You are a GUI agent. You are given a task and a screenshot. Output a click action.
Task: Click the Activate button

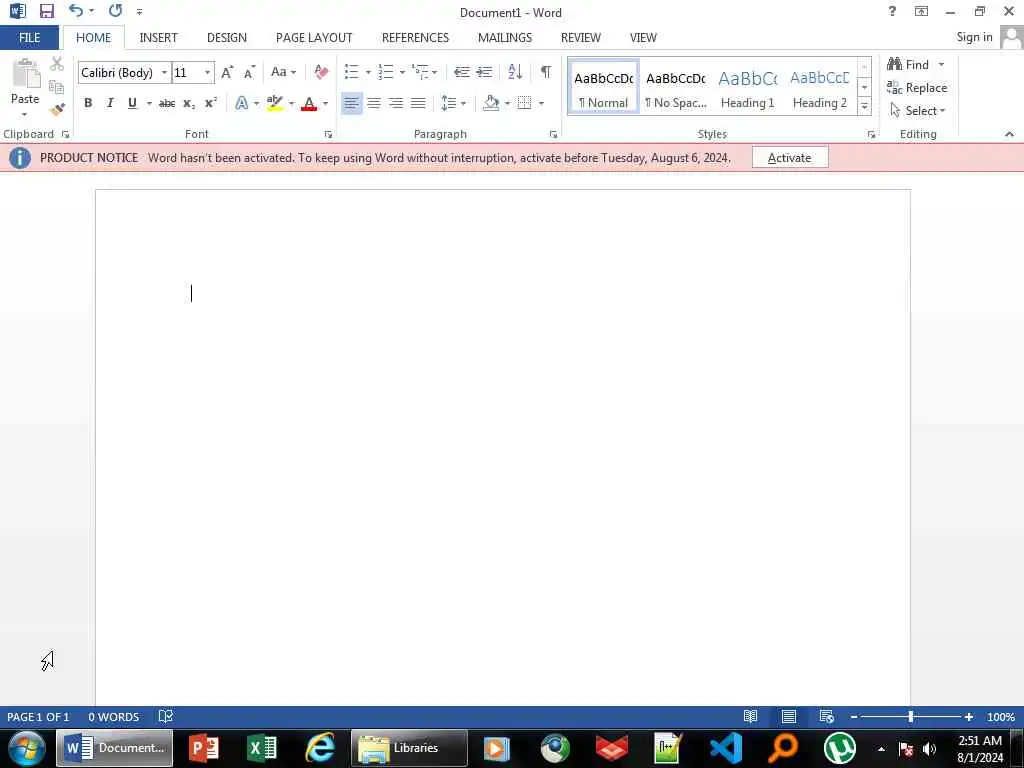(x=790, y=158)
